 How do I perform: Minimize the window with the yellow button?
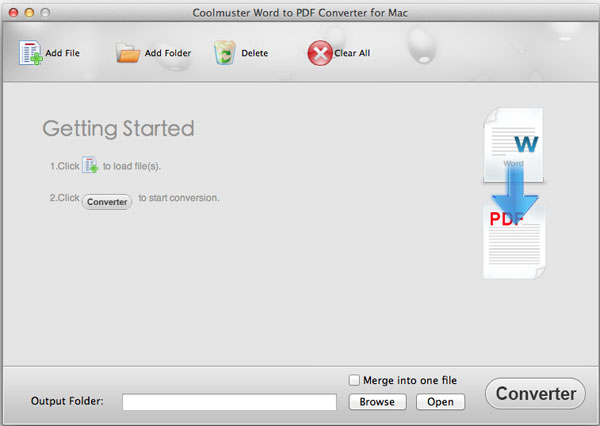pyautogui.click(x=28, y=10)
